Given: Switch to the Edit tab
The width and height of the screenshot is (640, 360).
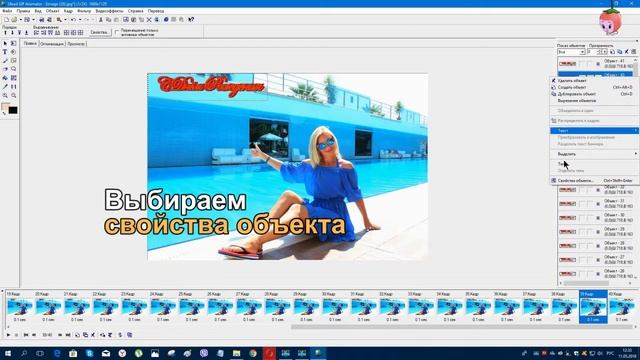Looking at the screenshot, I should tap(30, 43).
